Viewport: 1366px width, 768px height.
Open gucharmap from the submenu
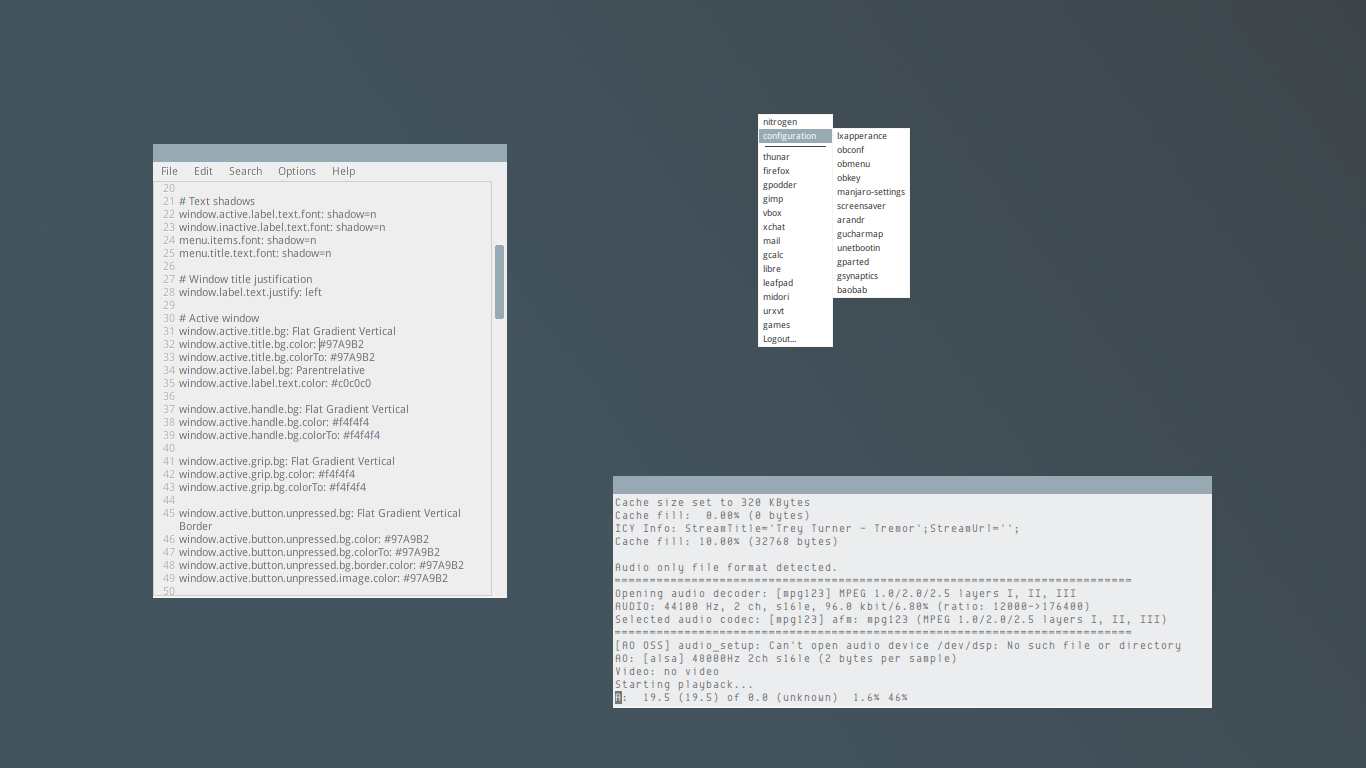(x=871, y=234)
